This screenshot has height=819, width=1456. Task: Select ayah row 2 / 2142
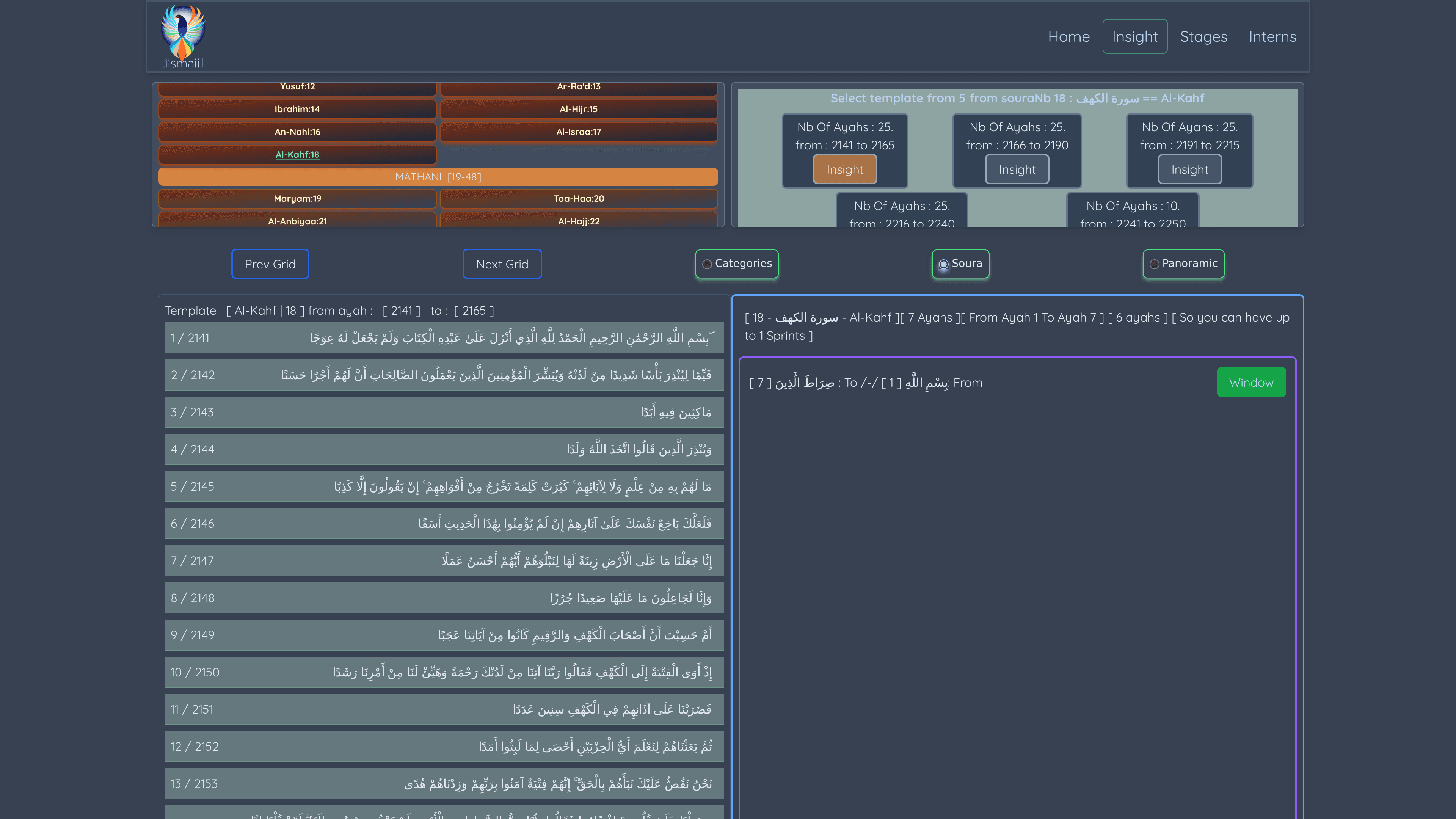(444, 375)
